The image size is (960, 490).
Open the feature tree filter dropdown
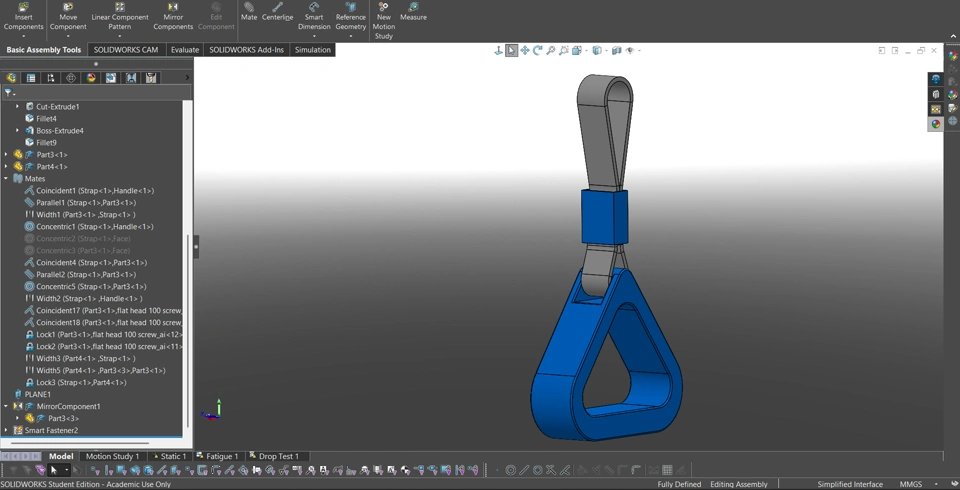click(9, 93)
